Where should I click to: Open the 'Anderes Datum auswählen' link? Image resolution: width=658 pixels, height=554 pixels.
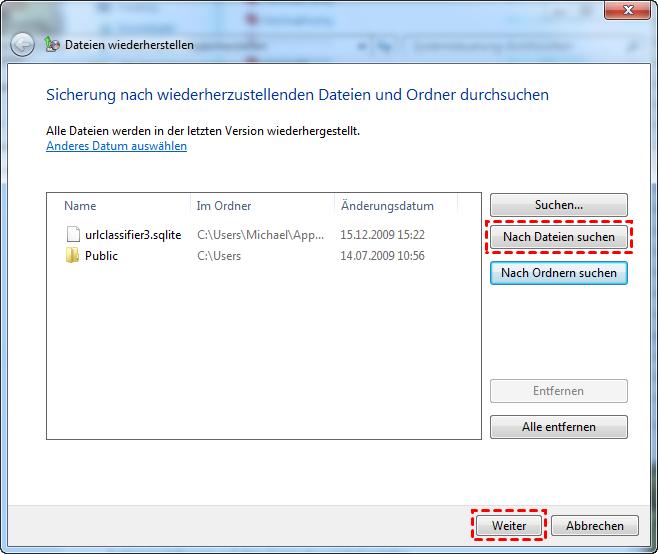116,146
